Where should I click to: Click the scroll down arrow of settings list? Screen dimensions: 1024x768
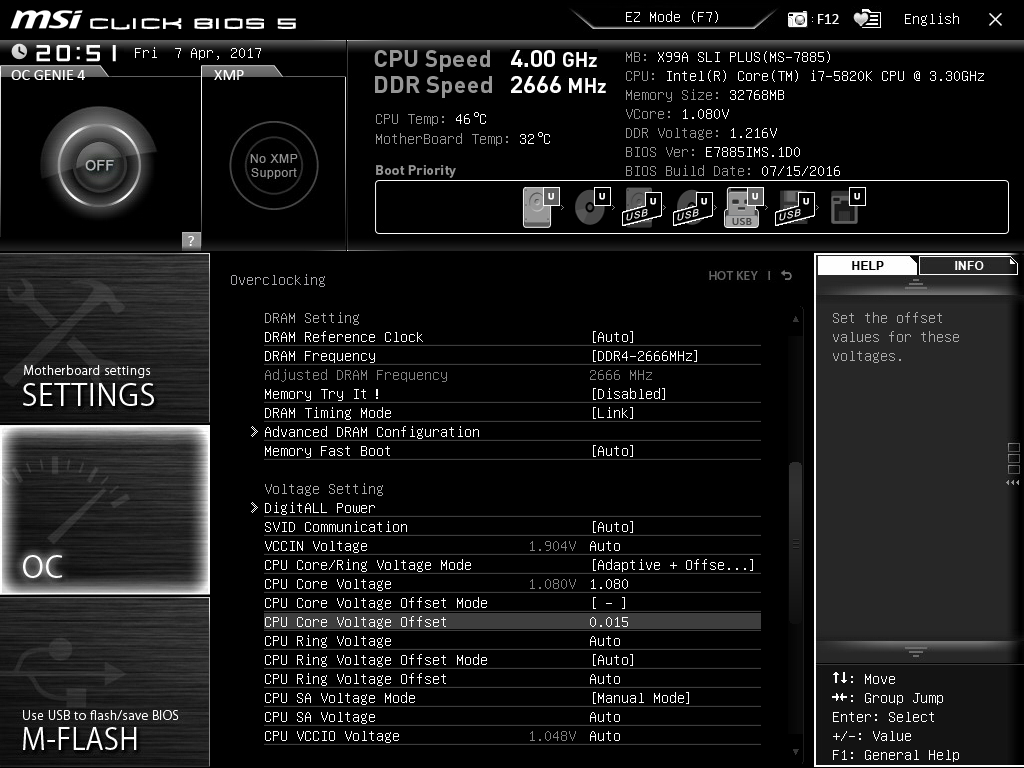tap(795, 752)
